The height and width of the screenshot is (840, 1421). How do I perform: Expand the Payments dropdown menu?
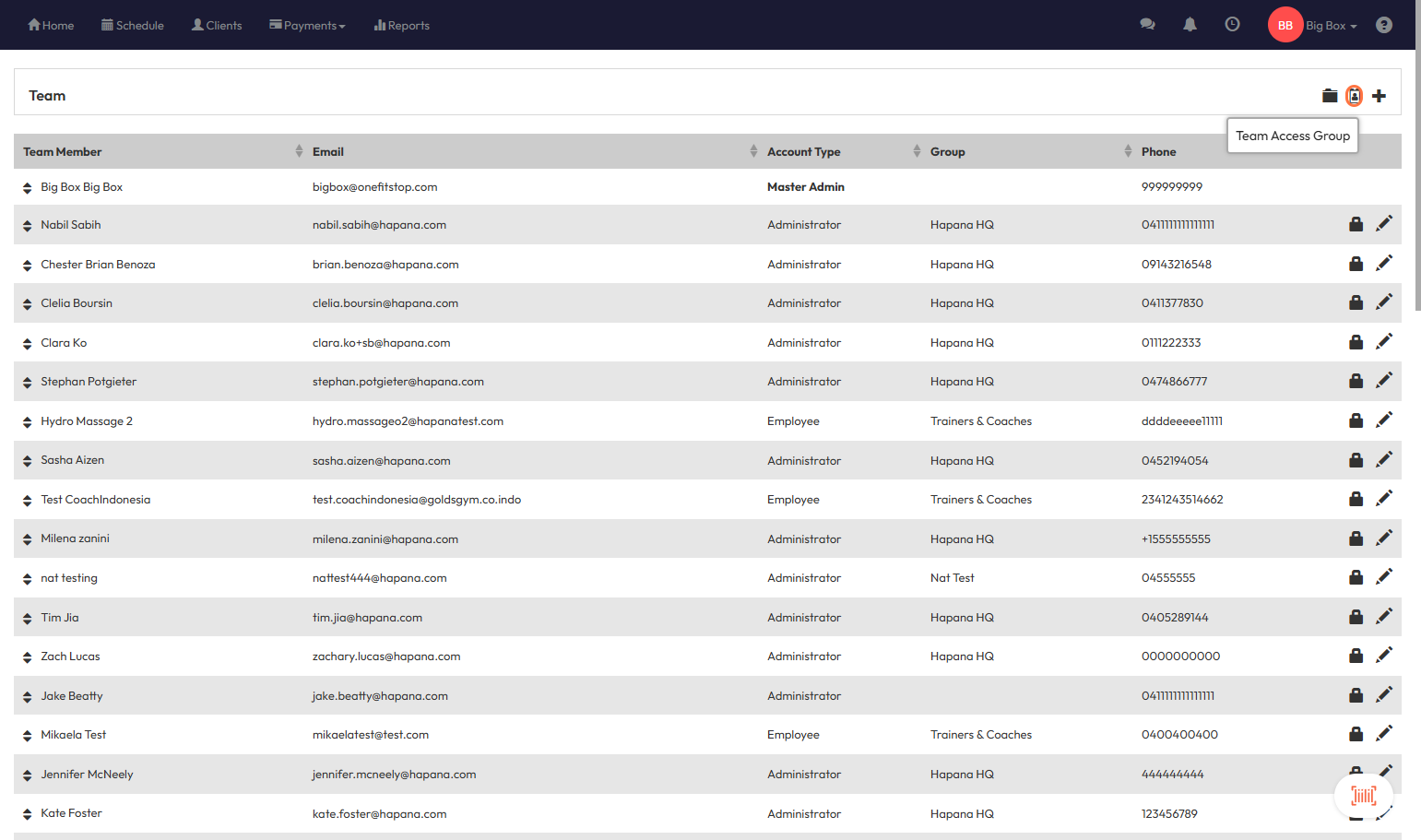tap(307, 26)
